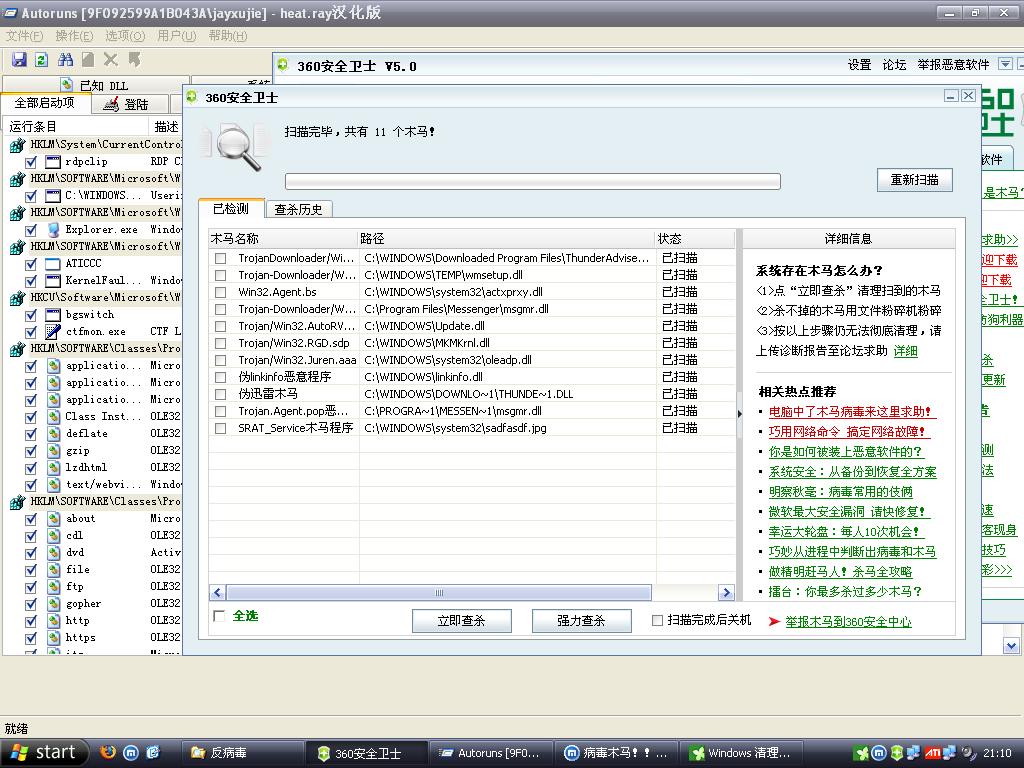Click the registry icon beside HKLM\System\CurrentControl
This screenshot has height=768, width=1024.
(17, 144)
